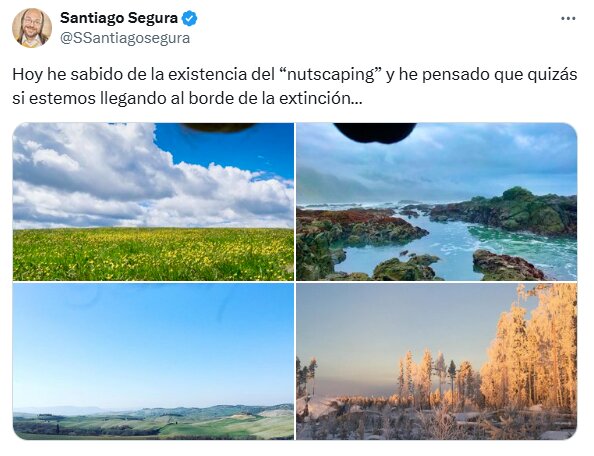Open the @SSantiagosegura handle link

click(x=125, y=38)
